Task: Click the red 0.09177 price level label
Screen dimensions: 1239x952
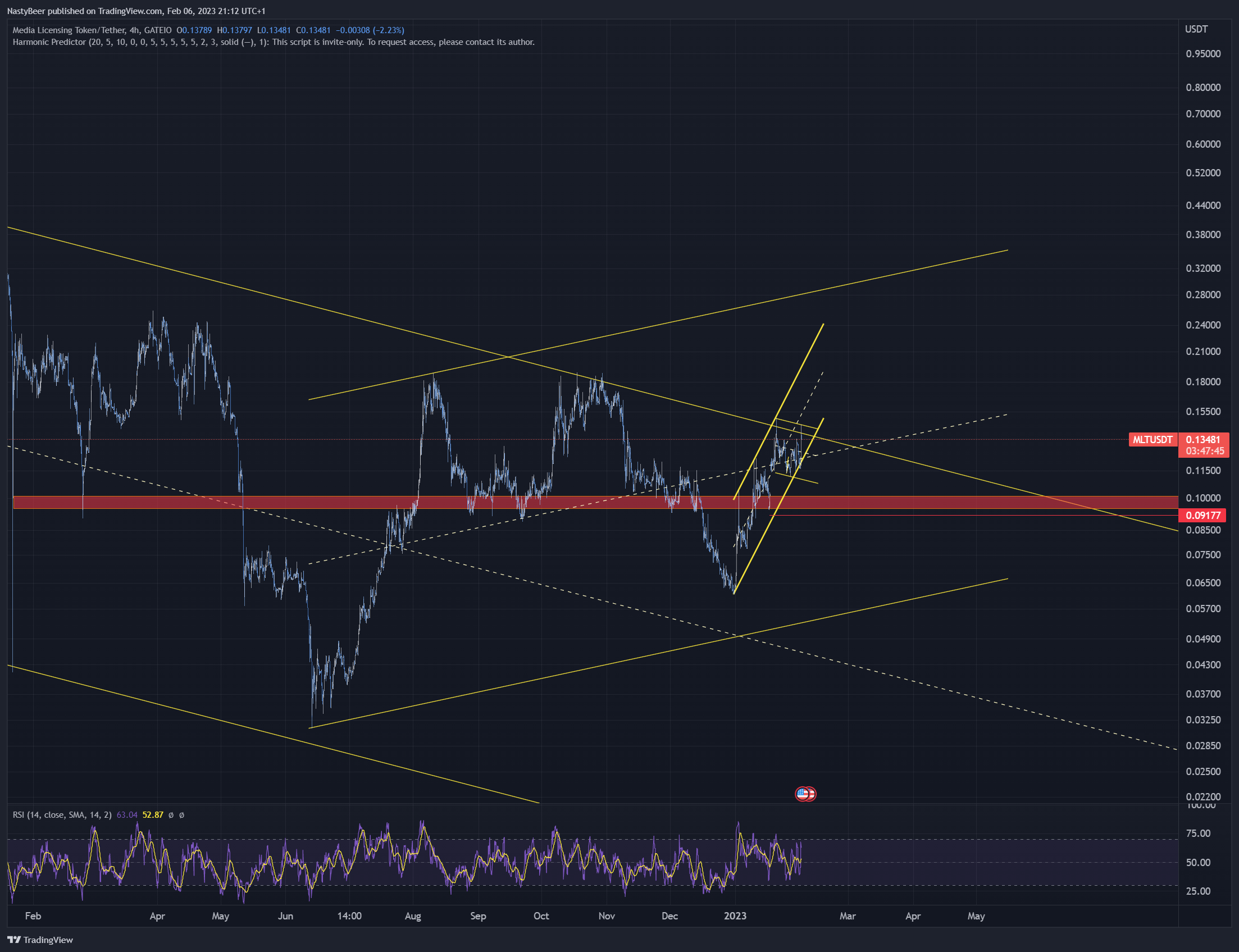Action: (x=1202, y=515)
